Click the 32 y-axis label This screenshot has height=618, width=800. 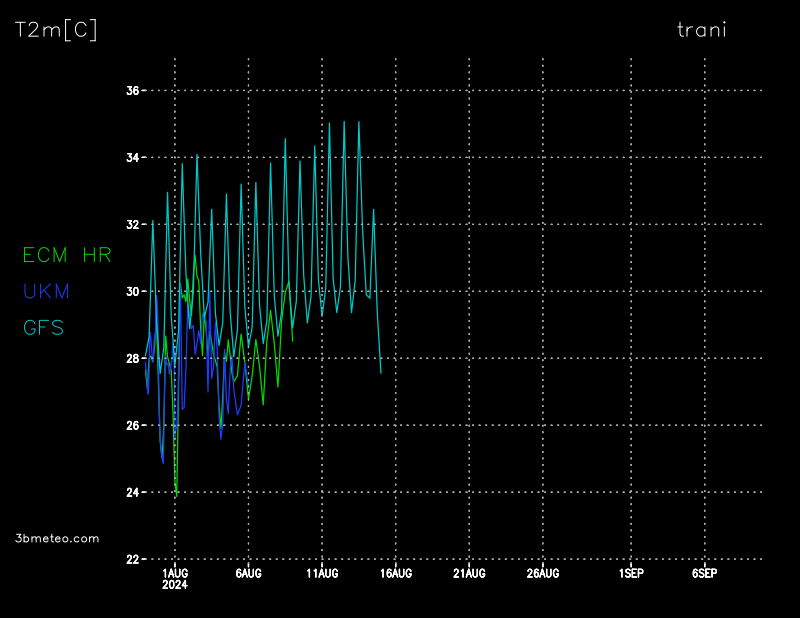point(132,225)
